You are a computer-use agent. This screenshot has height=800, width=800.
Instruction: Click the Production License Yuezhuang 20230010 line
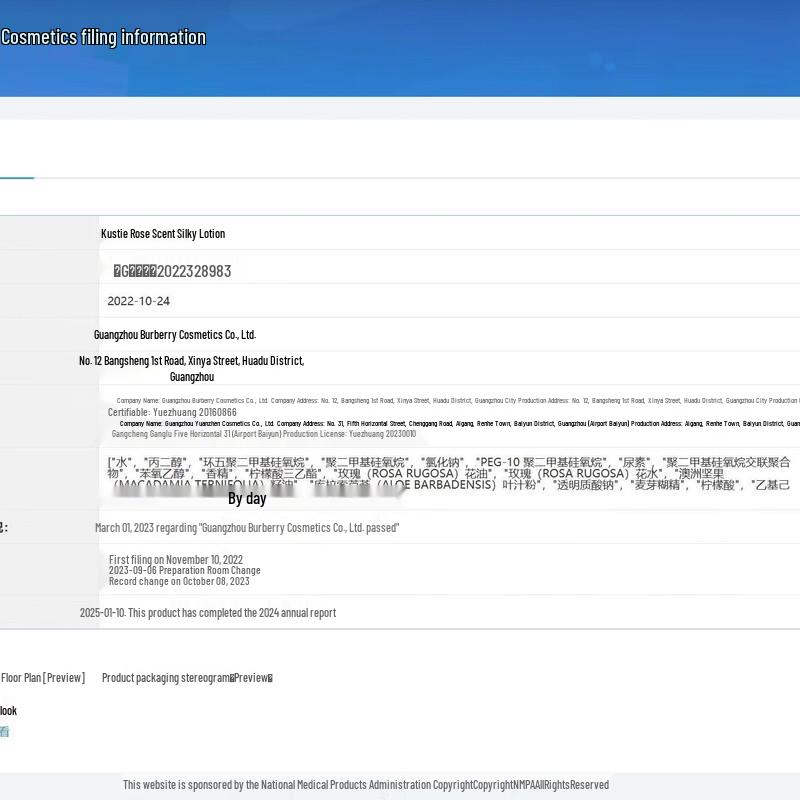coord(263,434)
